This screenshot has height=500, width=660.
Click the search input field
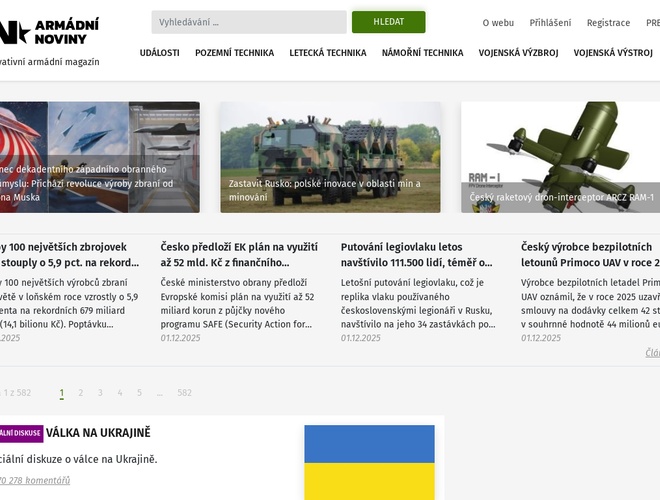pyautogui.click(x=248, y=22)
